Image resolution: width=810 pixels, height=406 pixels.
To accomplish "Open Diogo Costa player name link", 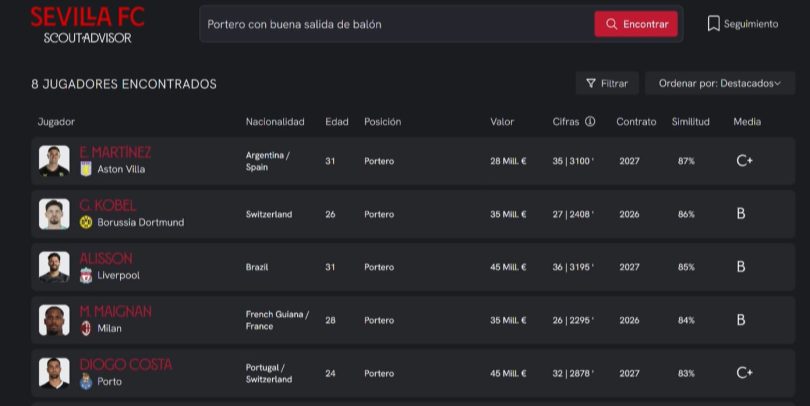I will [x=125, y=364].
